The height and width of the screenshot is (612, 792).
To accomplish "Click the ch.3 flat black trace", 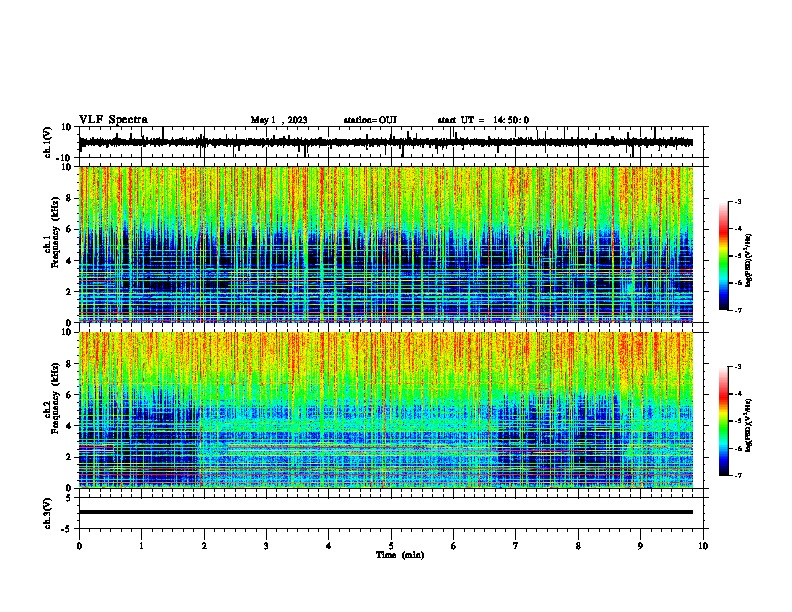I will point(386,512).
